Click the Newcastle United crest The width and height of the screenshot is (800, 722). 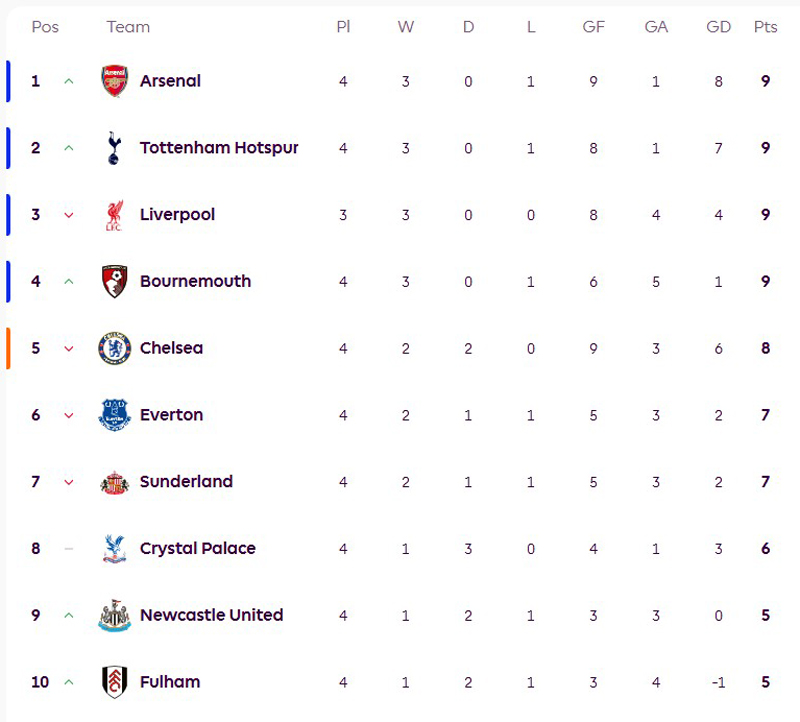click(x=114, y=615)
